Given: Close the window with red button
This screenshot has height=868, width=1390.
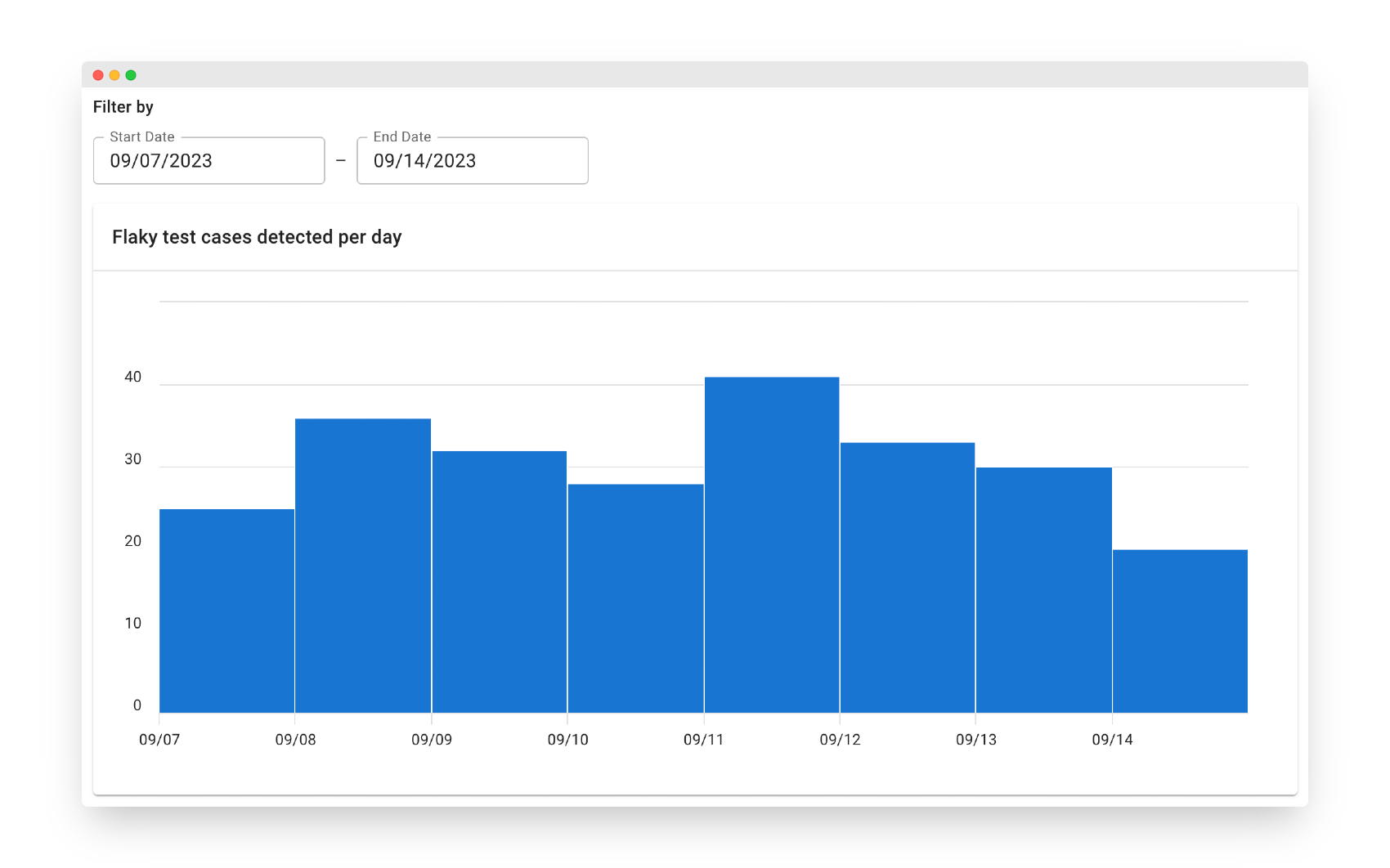Looking at the screenshot, I should tap(98, 75).
